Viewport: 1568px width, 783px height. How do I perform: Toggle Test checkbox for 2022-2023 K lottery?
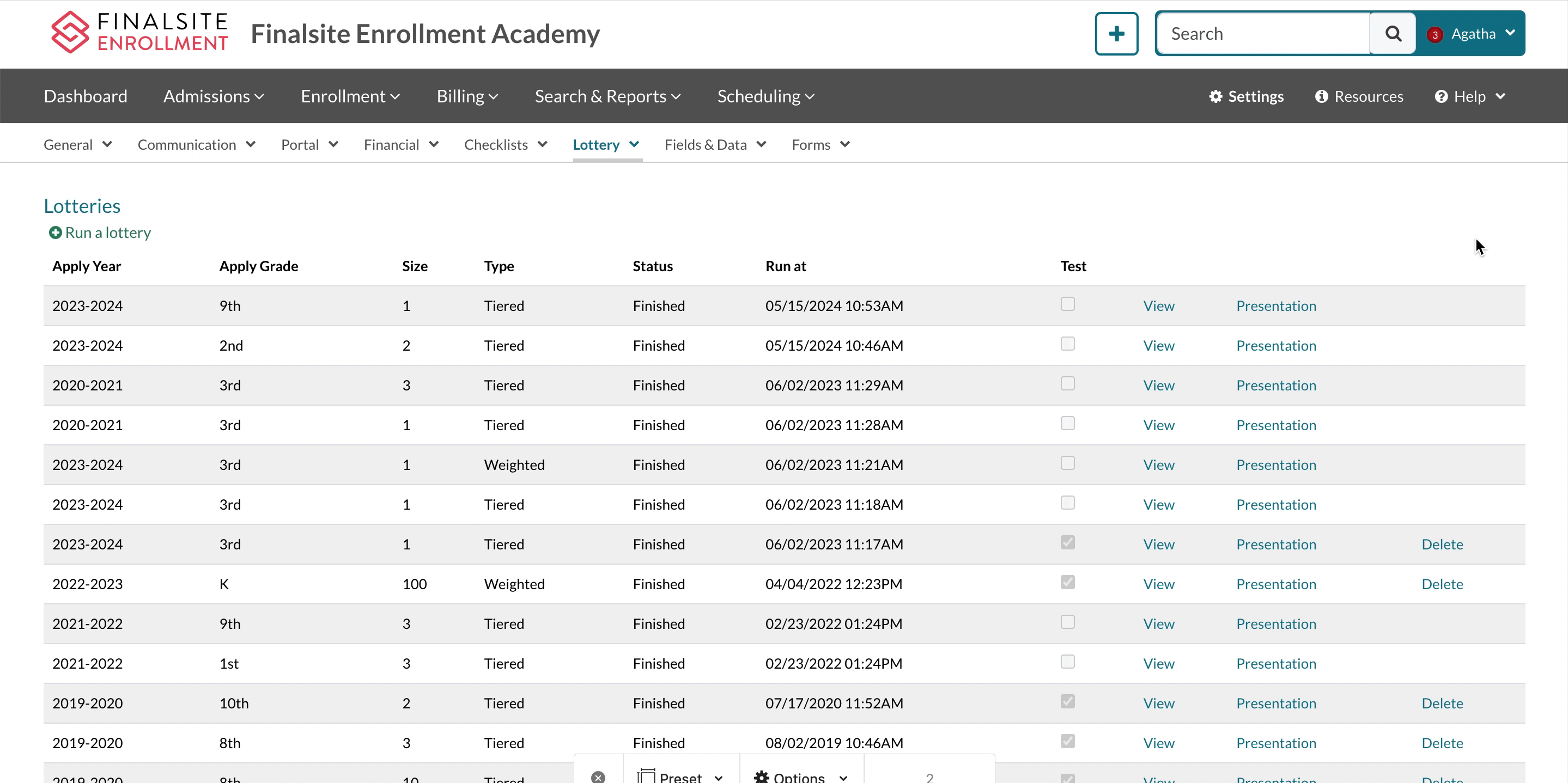pos(1067,582)
